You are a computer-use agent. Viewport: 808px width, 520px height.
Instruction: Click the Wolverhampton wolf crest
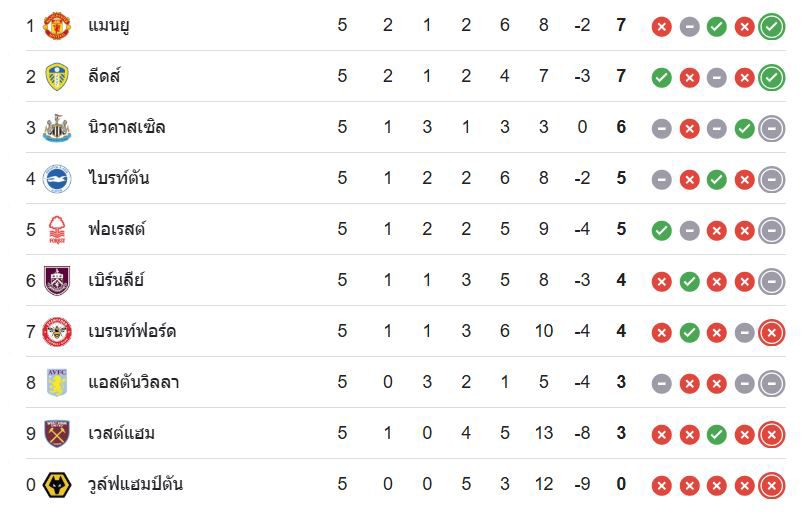coord(56,484)
